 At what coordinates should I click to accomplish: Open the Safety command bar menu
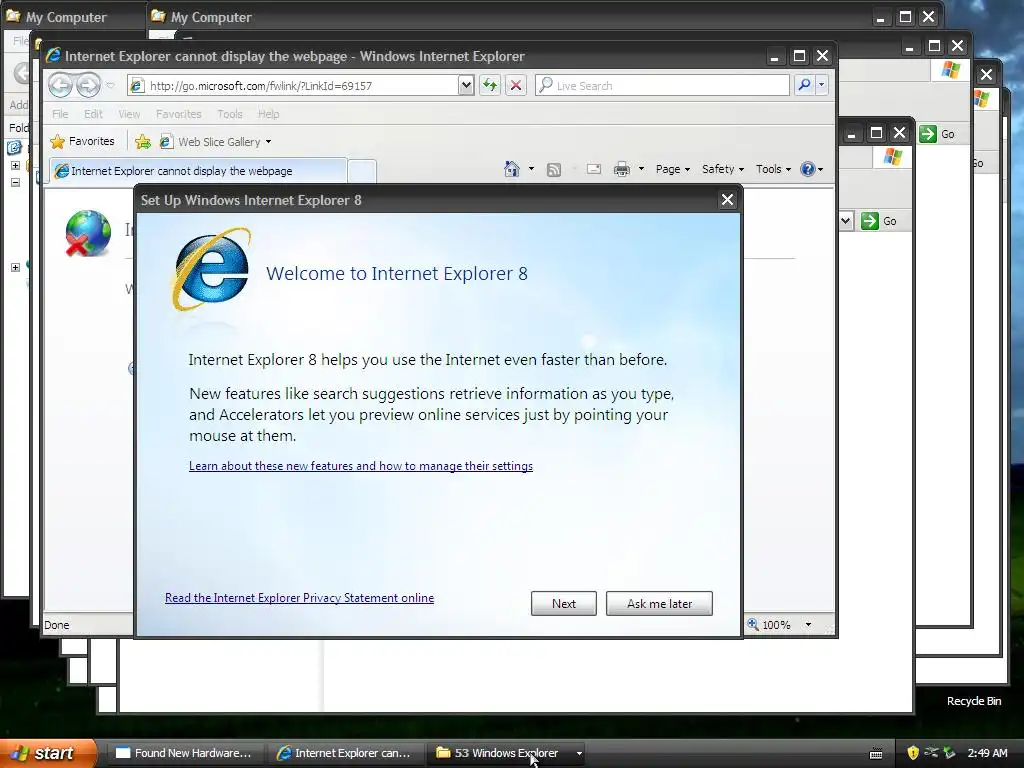[722, 169]
